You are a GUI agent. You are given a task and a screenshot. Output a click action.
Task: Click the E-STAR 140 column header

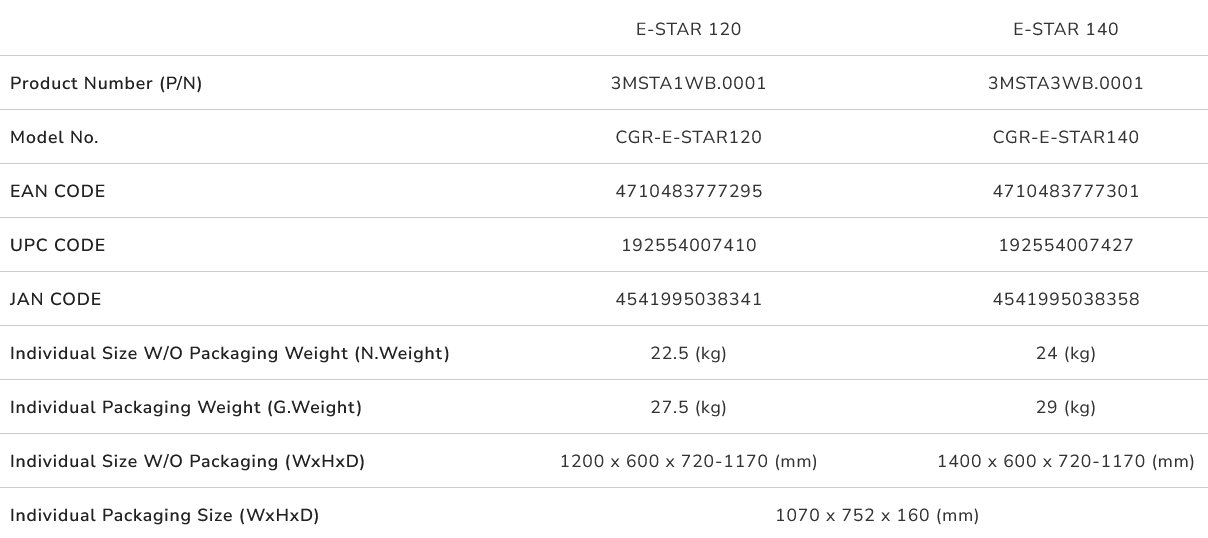1065,29
